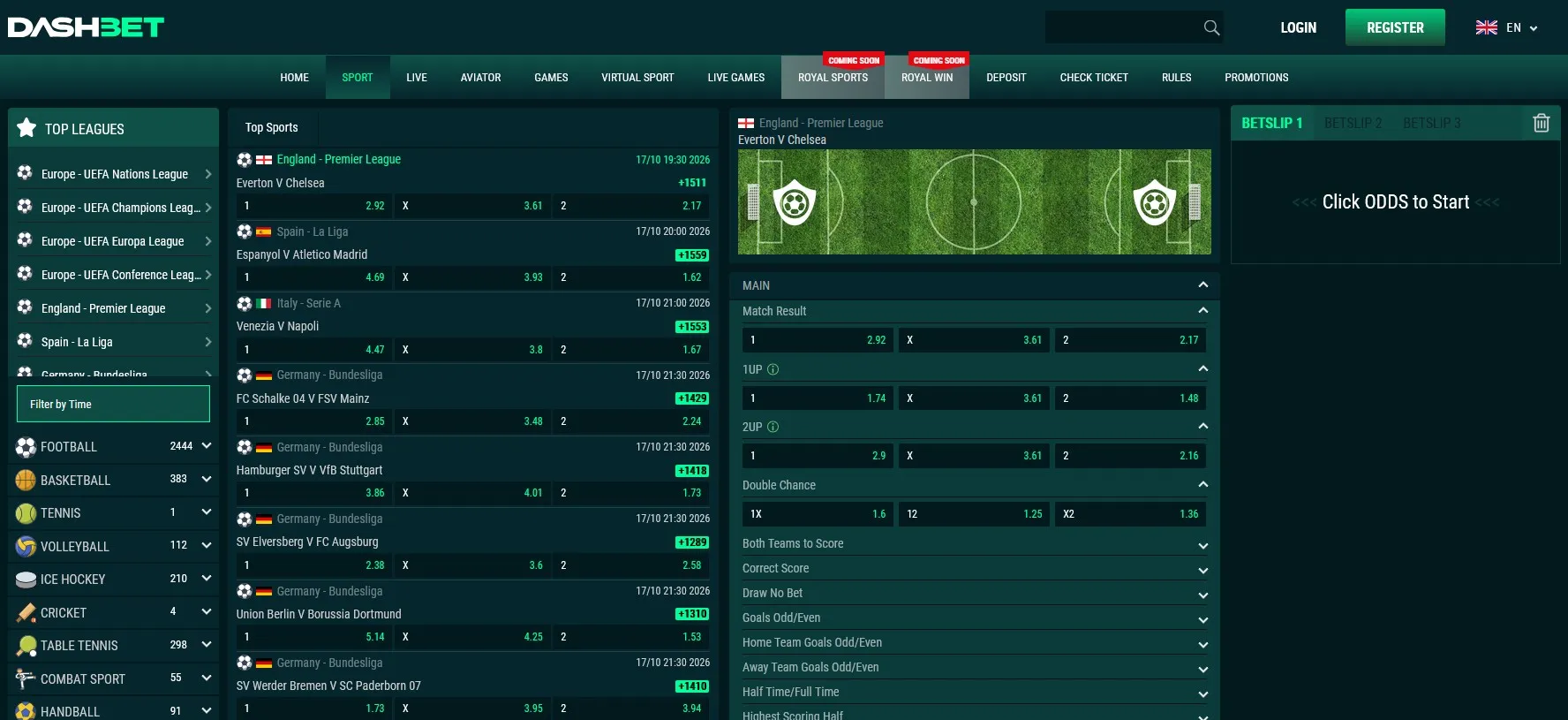Click home team shield on the pitch
Viewport: 1568px width, 720px height.
pos(795,202)
